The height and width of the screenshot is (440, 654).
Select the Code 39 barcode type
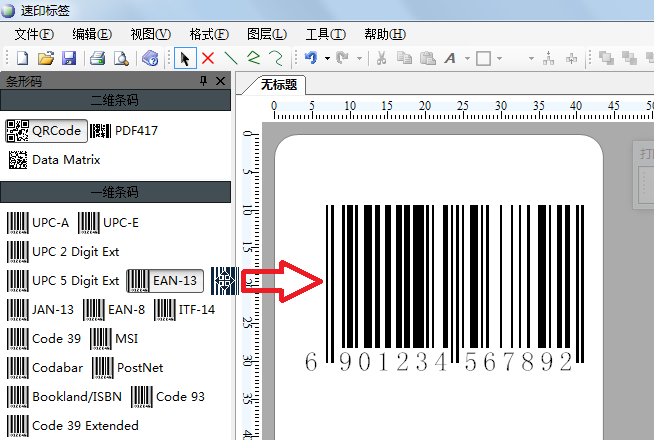pos(44,338)
